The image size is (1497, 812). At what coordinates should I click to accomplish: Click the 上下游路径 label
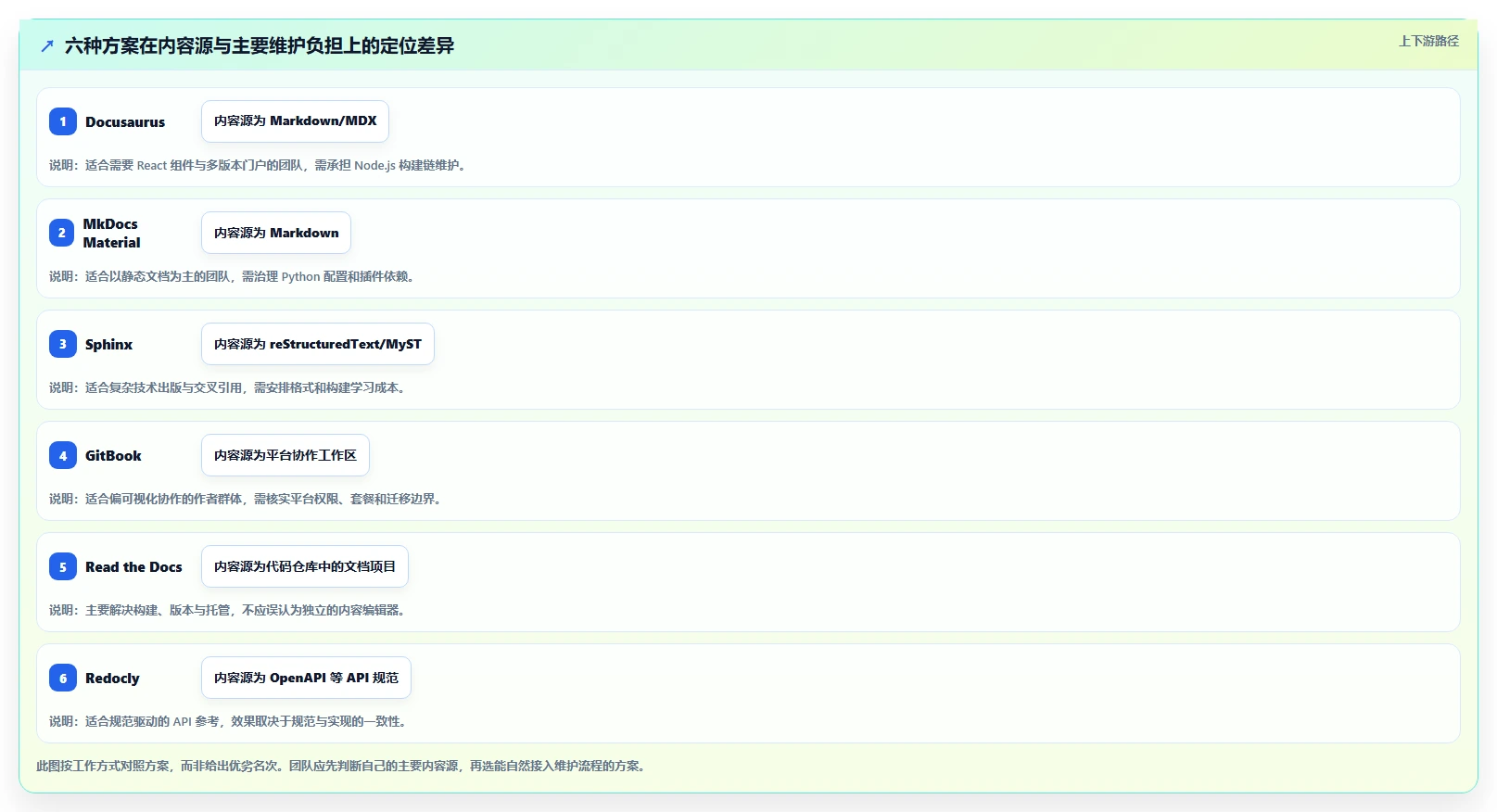pos(1428,41)
